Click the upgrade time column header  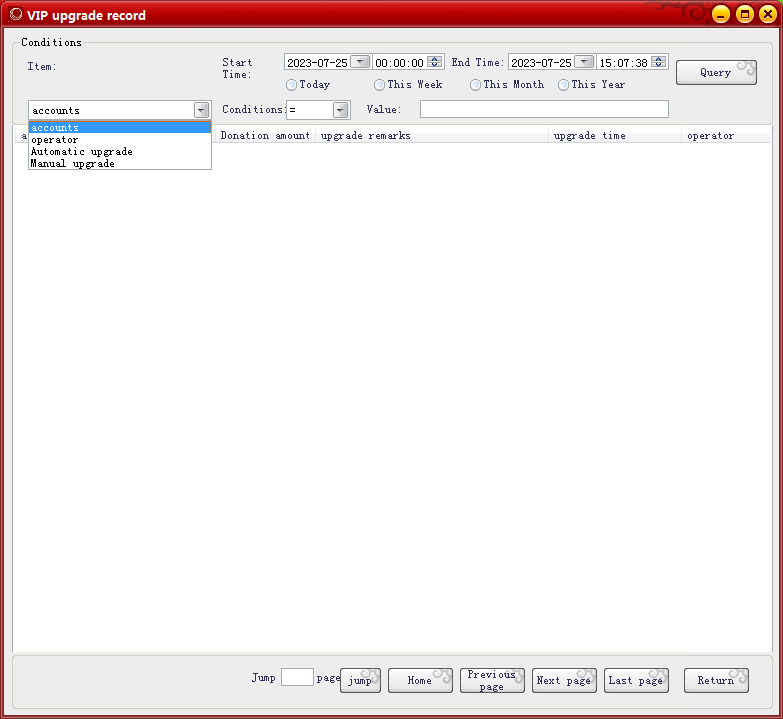click(615, 135)
